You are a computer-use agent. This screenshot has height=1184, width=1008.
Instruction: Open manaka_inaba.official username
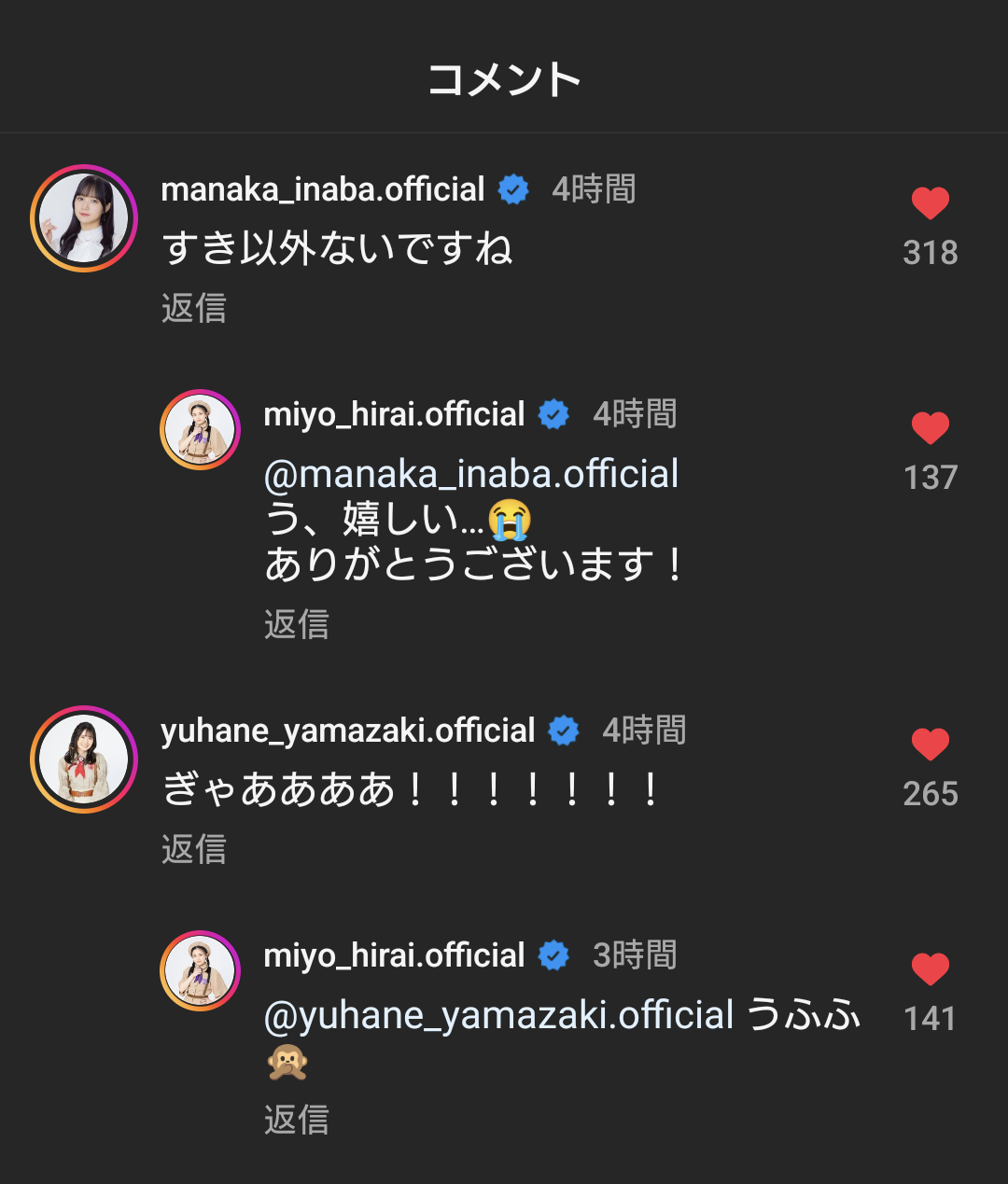coord(323,189)
